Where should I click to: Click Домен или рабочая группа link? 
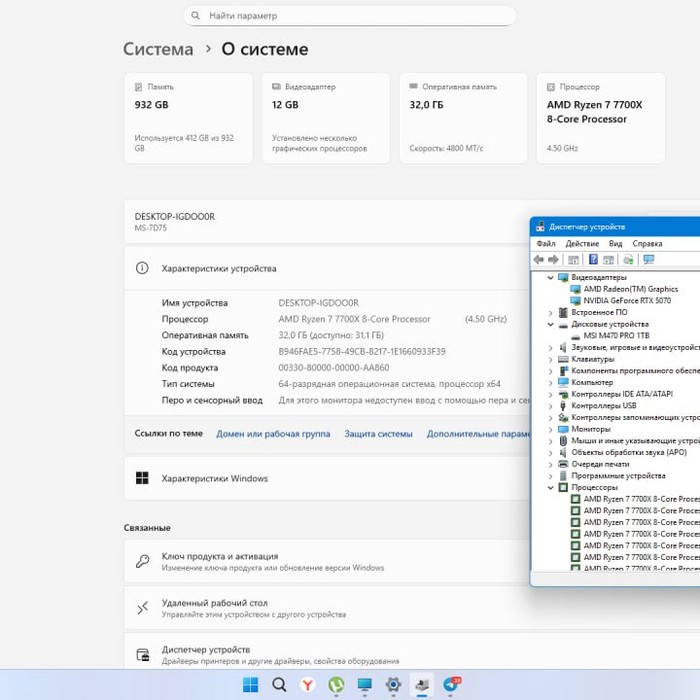273,434
